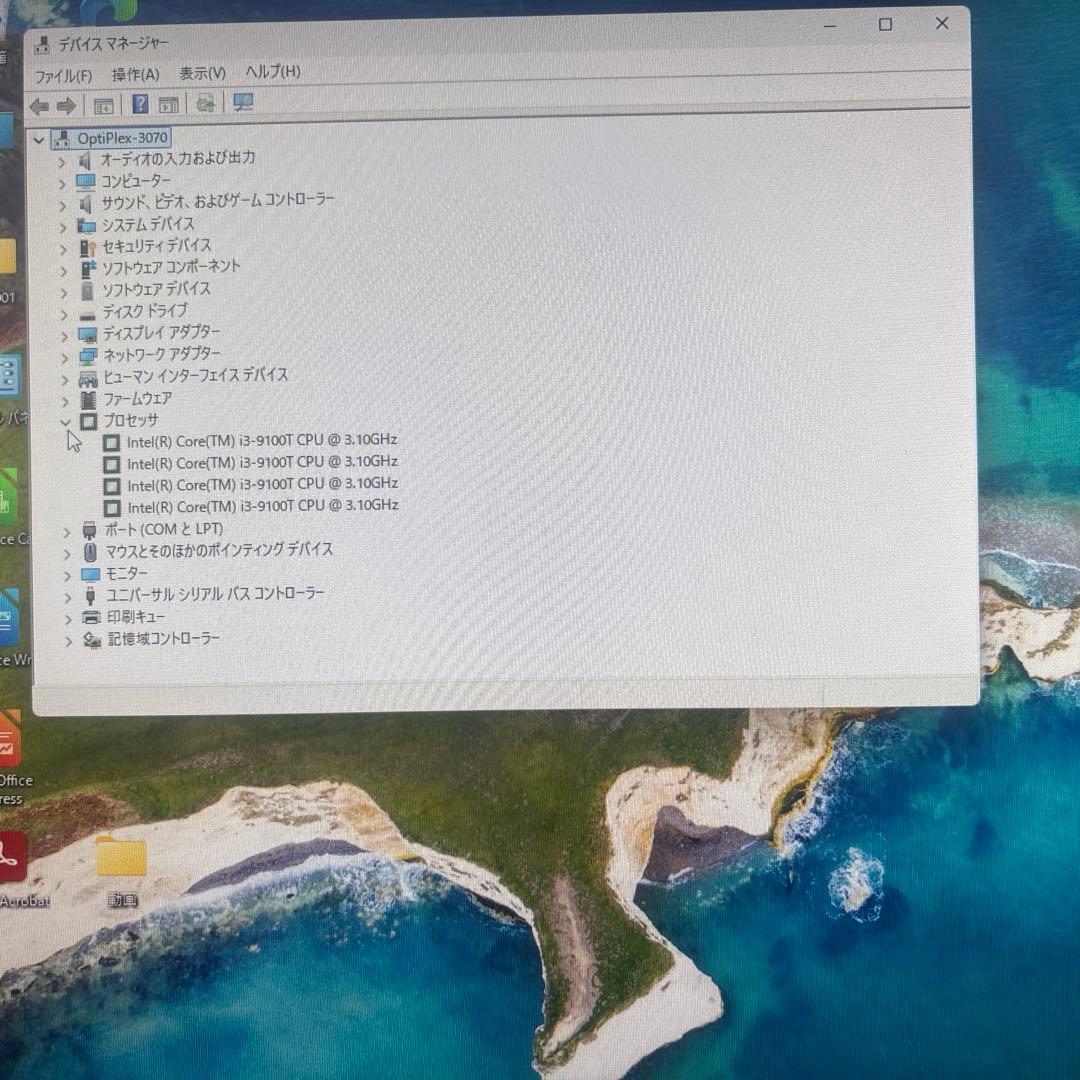
Task: Click the rightmost monitor toolbar icon
Action: pos(242,103)
